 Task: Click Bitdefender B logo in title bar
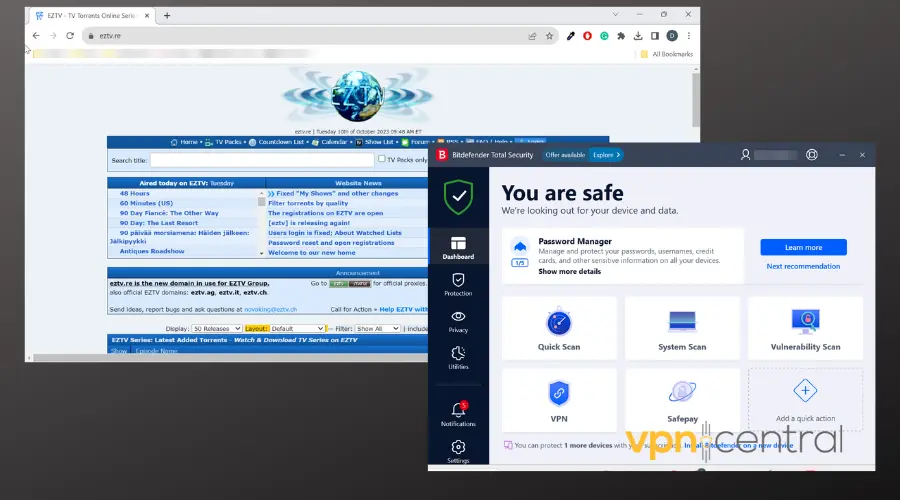(442, 155)
